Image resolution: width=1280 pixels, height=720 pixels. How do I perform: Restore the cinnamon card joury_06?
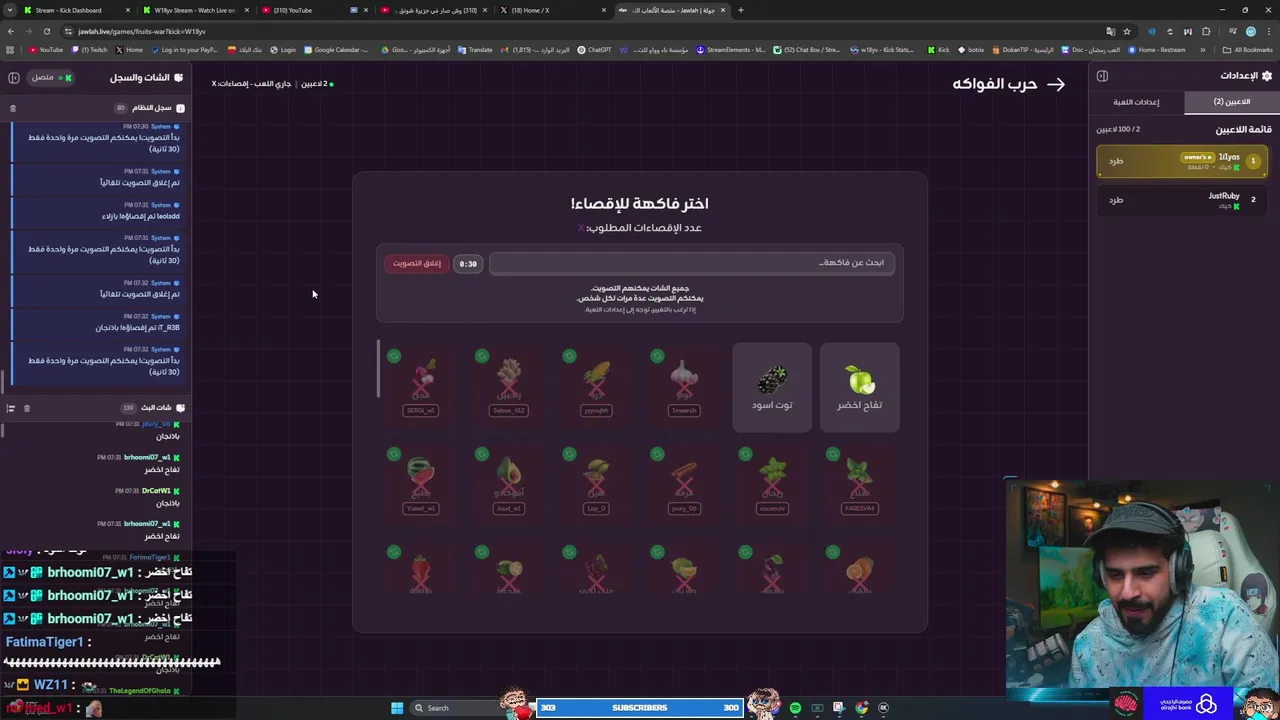click(x=657, y=454)
